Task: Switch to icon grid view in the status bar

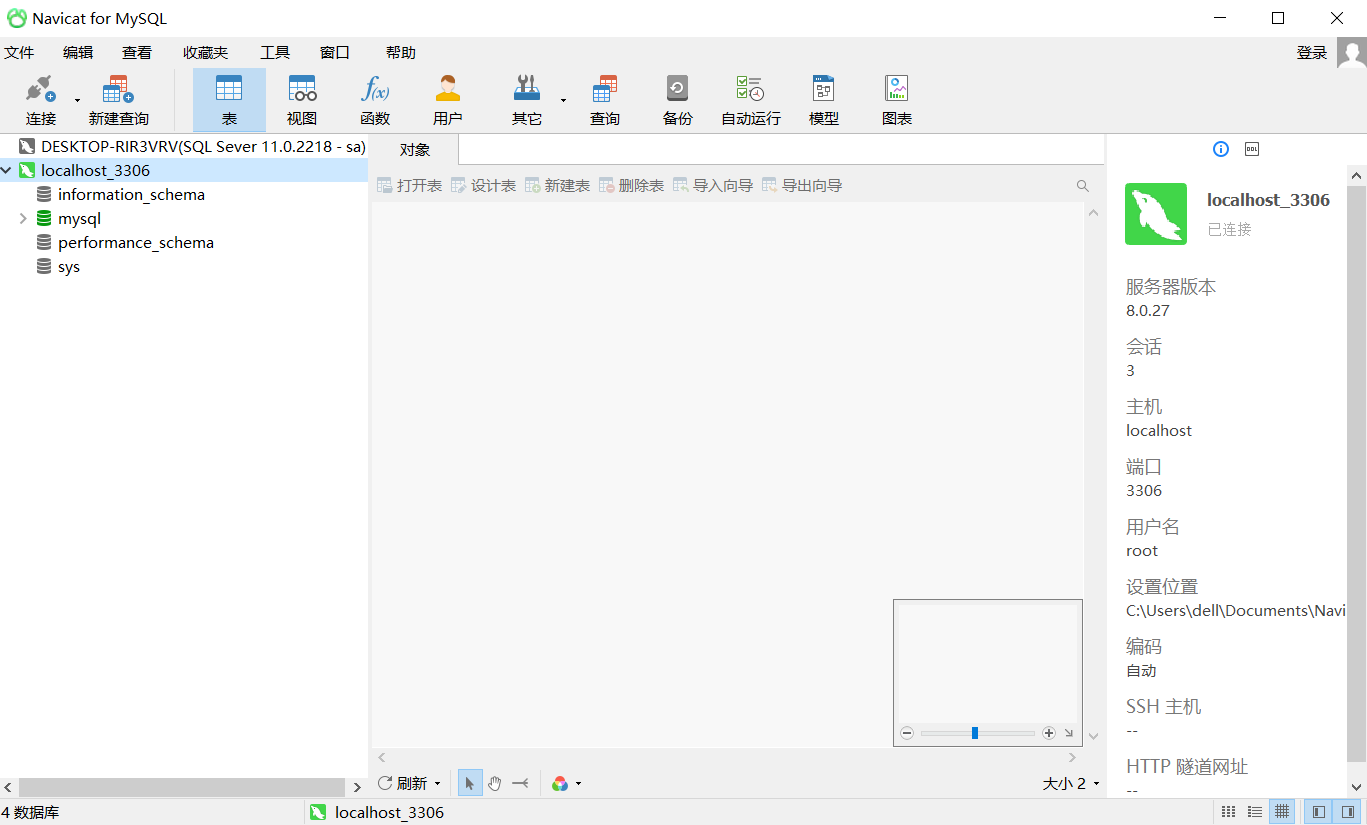Action: pos(1229,812)
